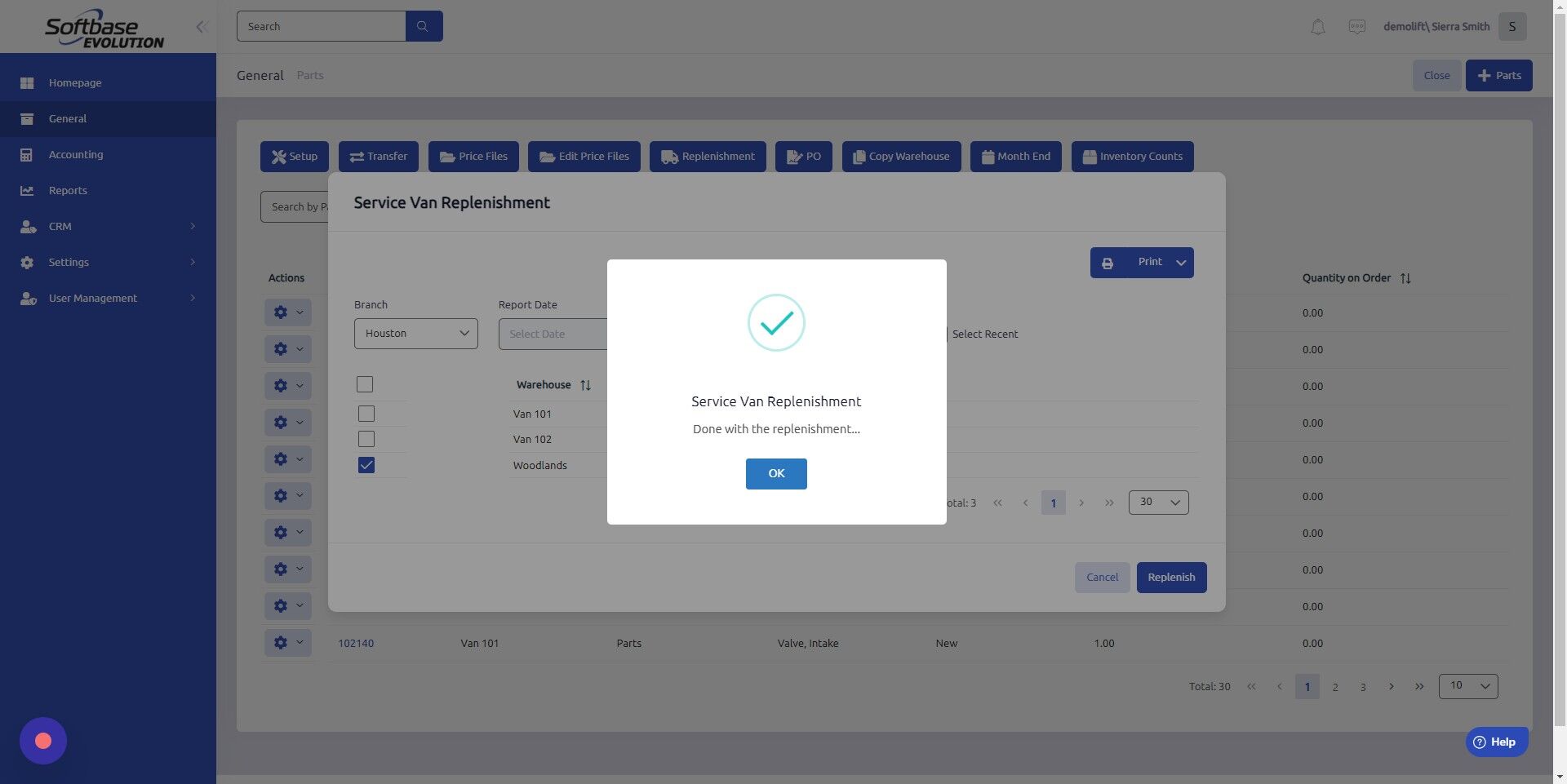1567x784 pixels.
Task: Switch to the Parts tab
Action: [310, 74]
